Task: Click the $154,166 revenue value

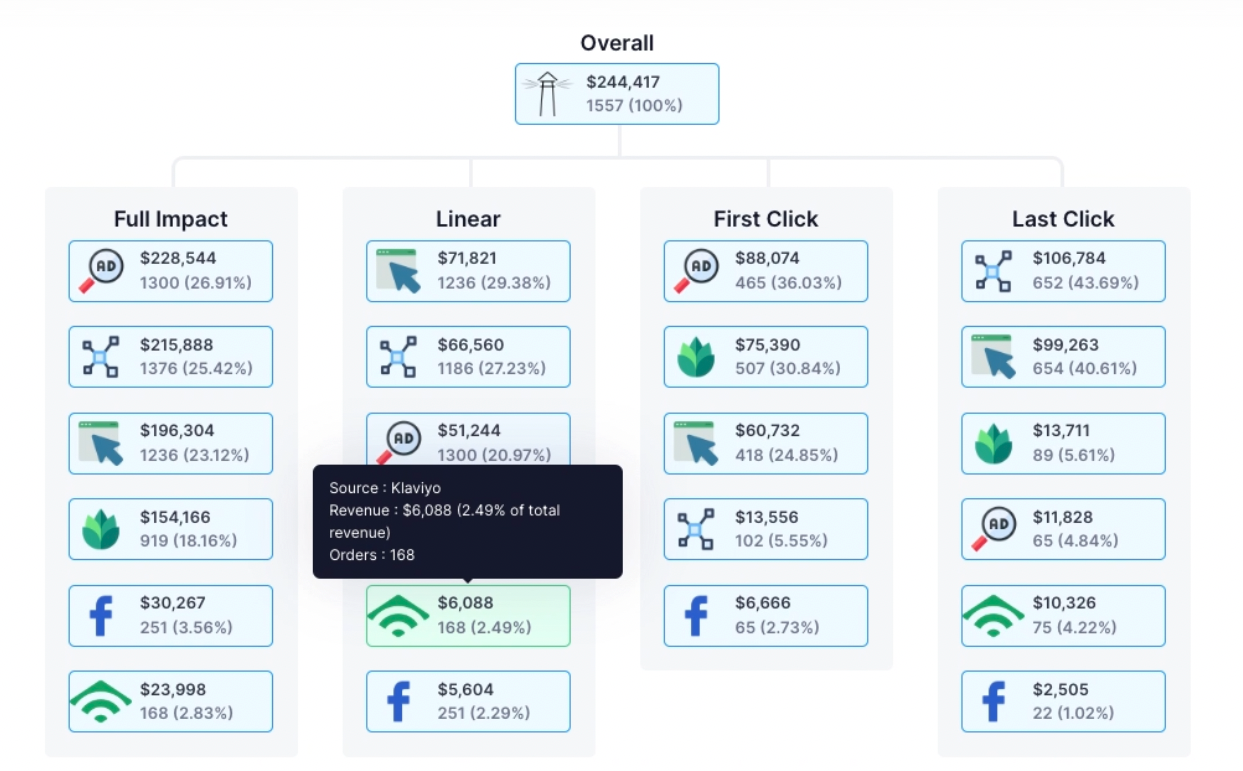Action: click(176, 517)
